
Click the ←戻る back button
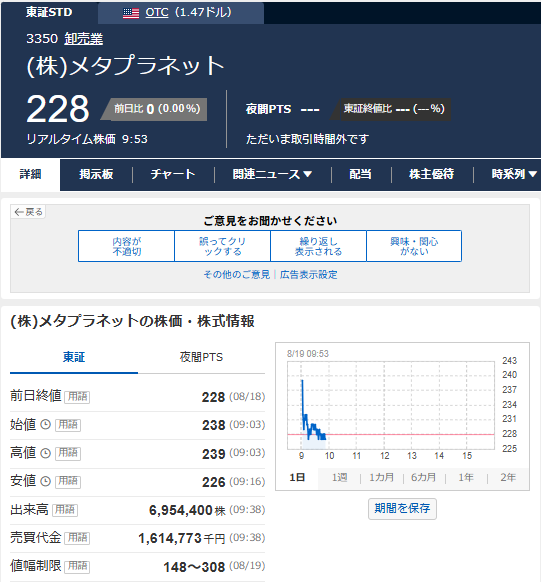tap(28, 212)
